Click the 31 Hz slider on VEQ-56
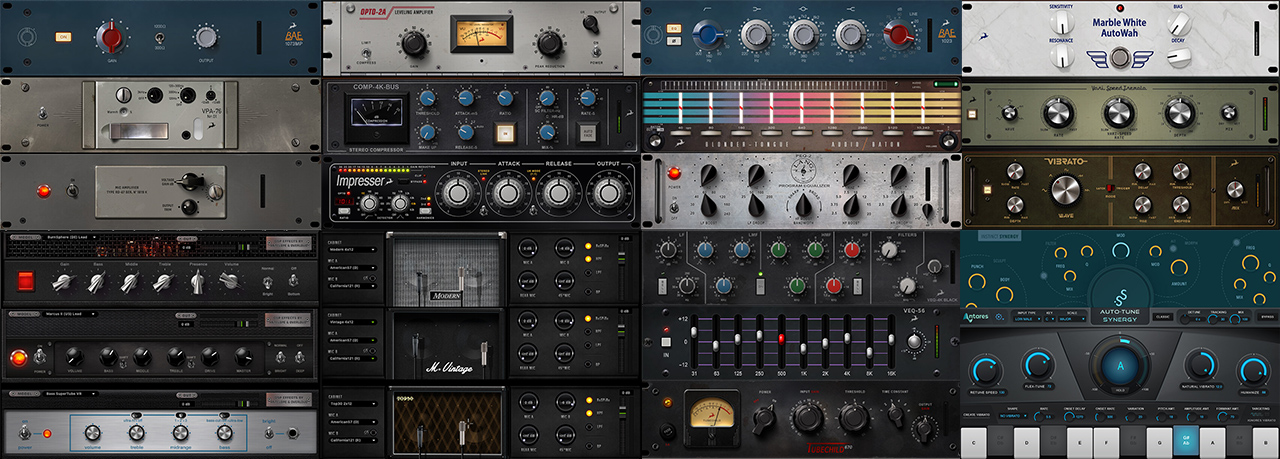Image resolution: width=1280 pixels, height=459 pixels. (694, 332)
